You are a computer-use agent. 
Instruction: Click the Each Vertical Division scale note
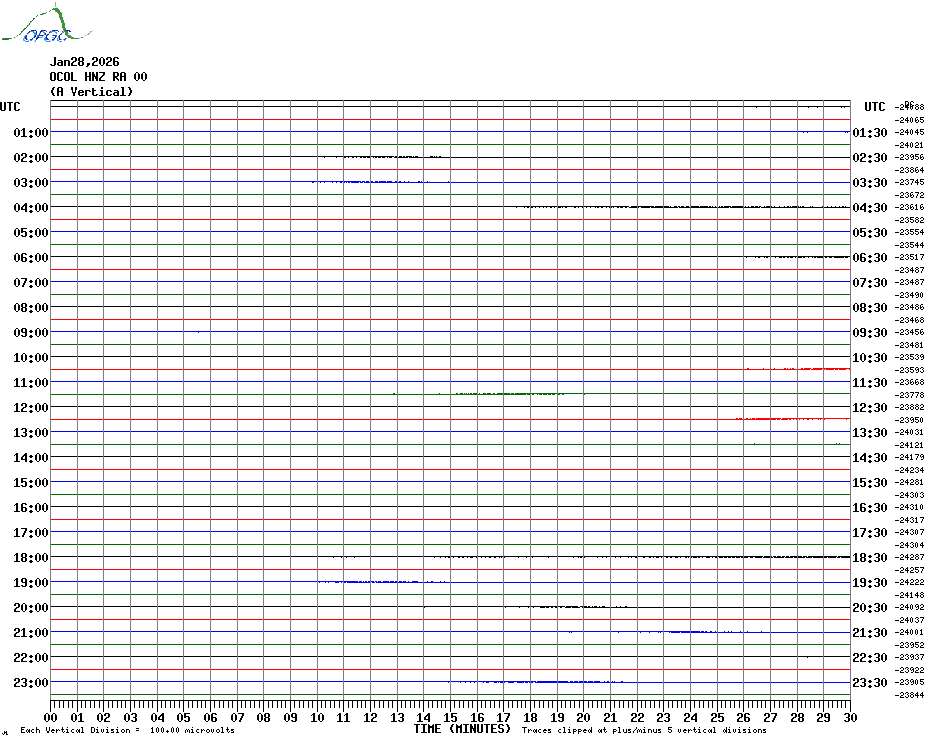pos(127,730)
